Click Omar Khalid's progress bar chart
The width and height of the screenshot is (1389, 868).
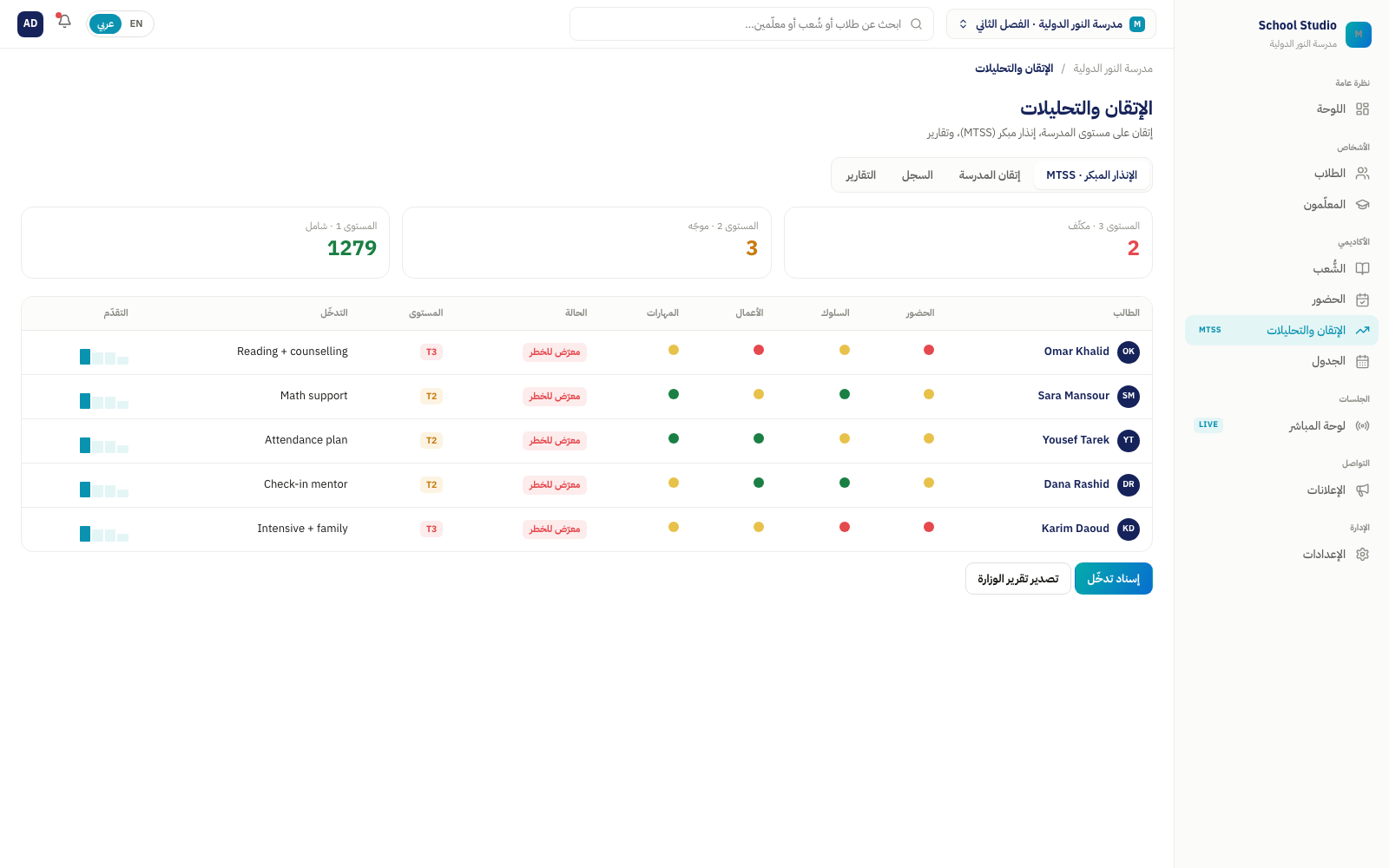click(104, 356)
